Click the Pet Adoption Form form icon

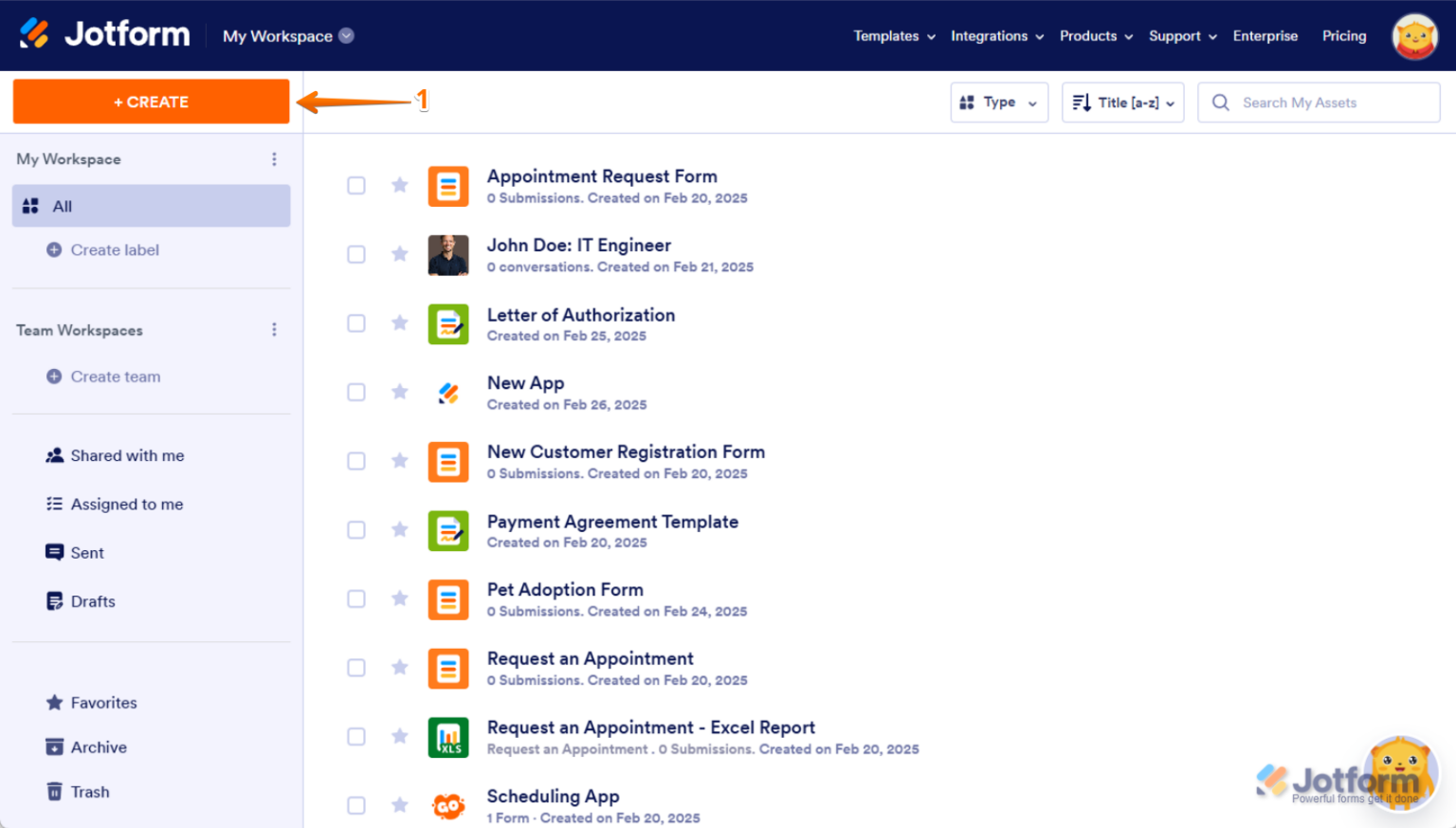(448, 599)
